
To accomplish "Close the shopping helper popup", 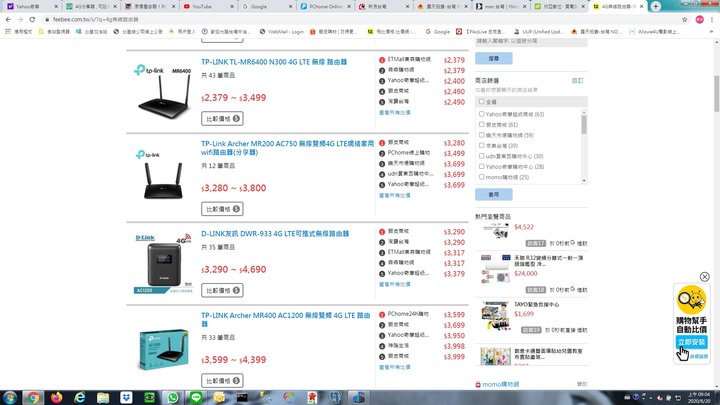I will [x=704, y=276].
